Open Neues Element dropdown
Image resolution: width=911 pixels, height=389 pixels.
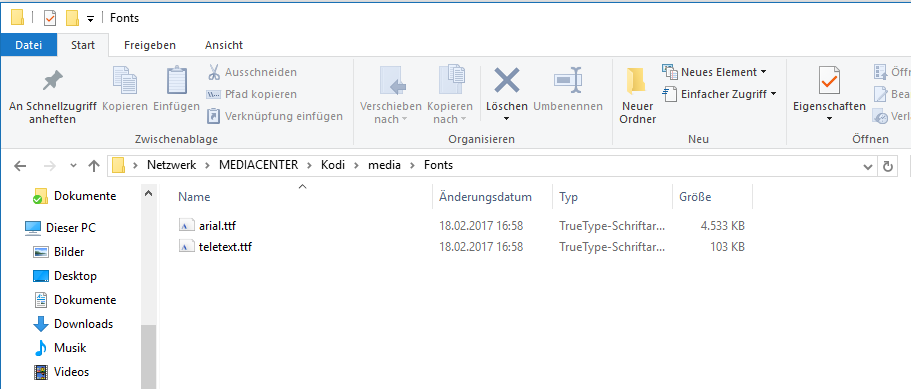coord(715,72)
